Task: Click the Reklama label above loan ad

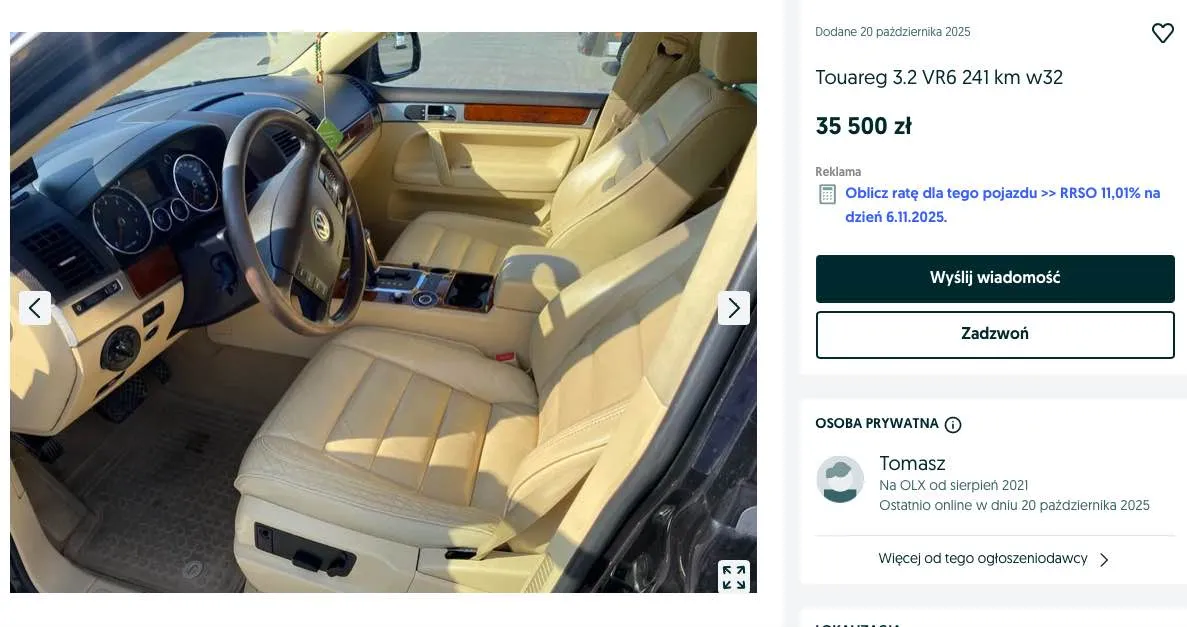Action: pyautogui.click(x=838, y=172)
